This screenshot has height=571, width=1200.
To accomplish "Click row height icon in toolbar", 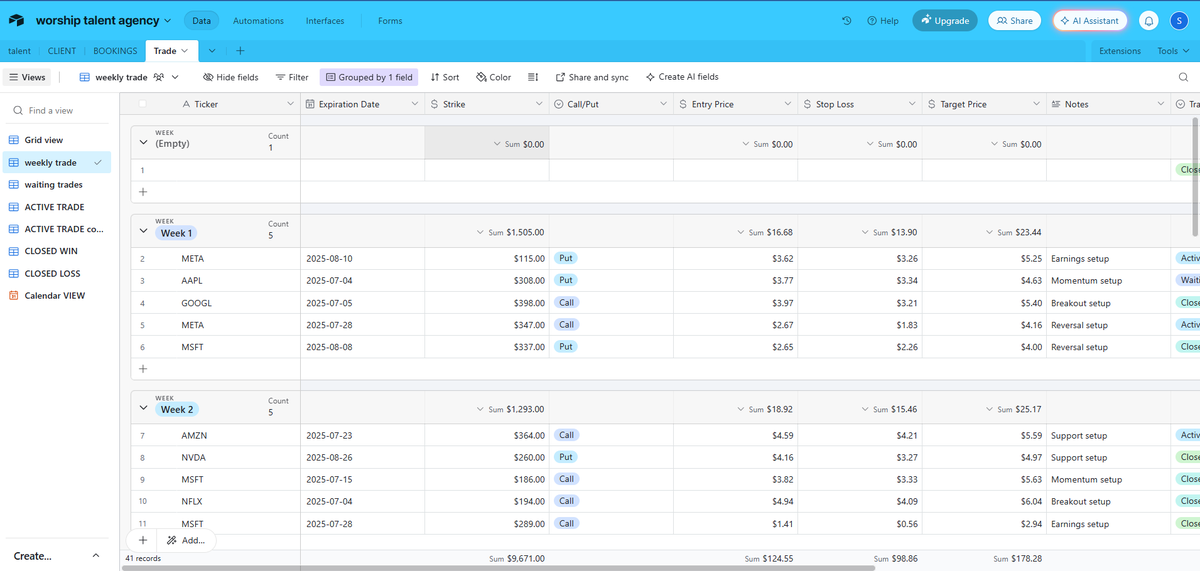I will (533, 77).
